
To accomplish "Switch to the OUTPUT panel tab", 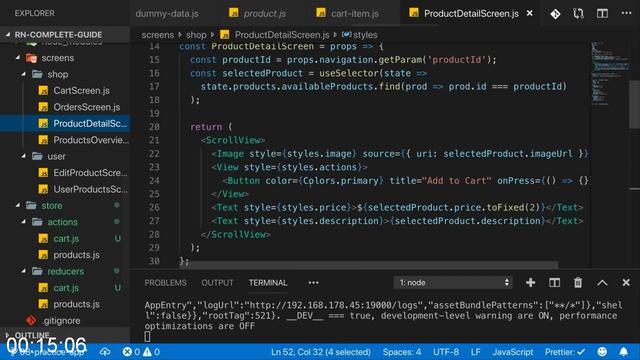I will [217, 282].
